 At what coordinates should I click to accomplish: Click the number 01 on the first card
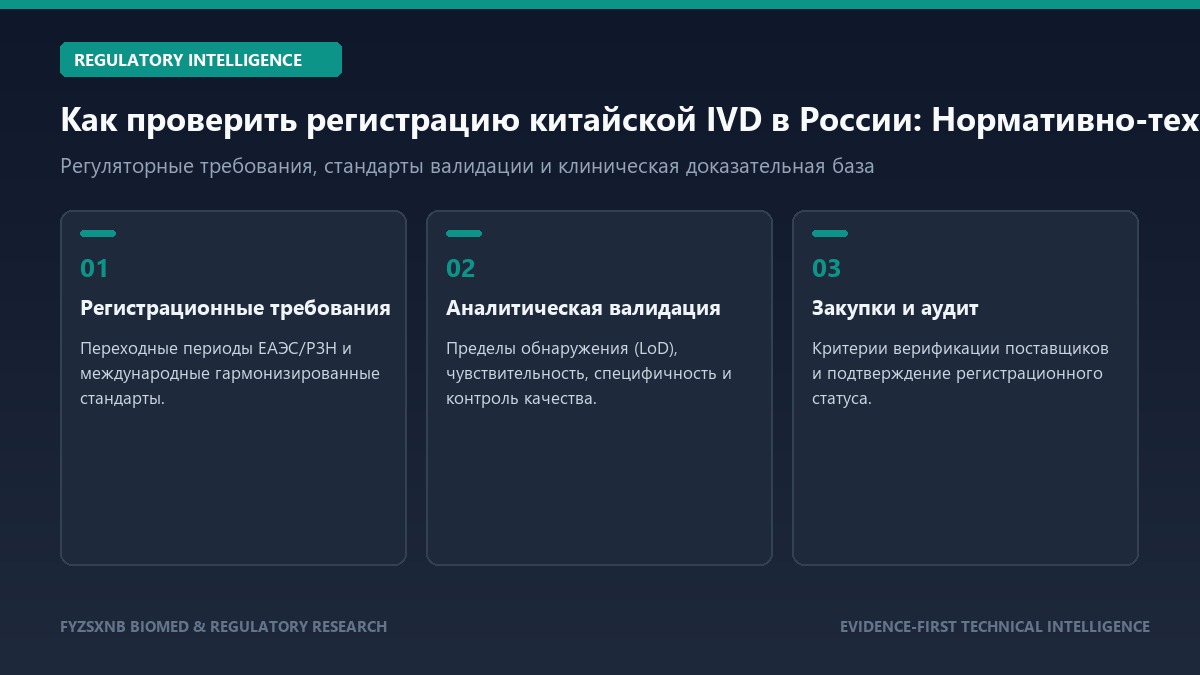(x=94, y=268)
